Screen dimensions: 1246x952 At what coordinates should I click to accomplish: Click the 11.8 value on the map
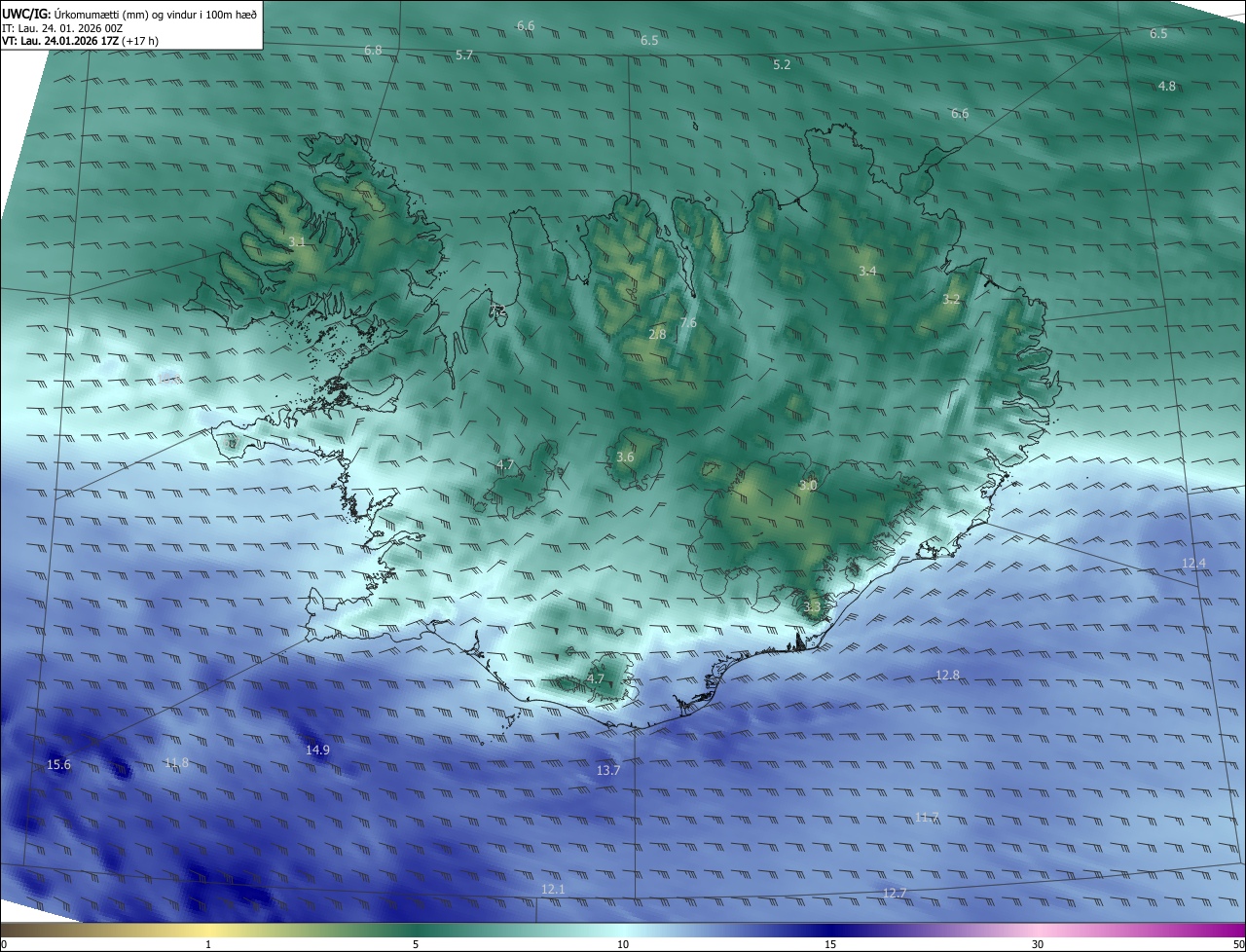[x=176, y=763]
